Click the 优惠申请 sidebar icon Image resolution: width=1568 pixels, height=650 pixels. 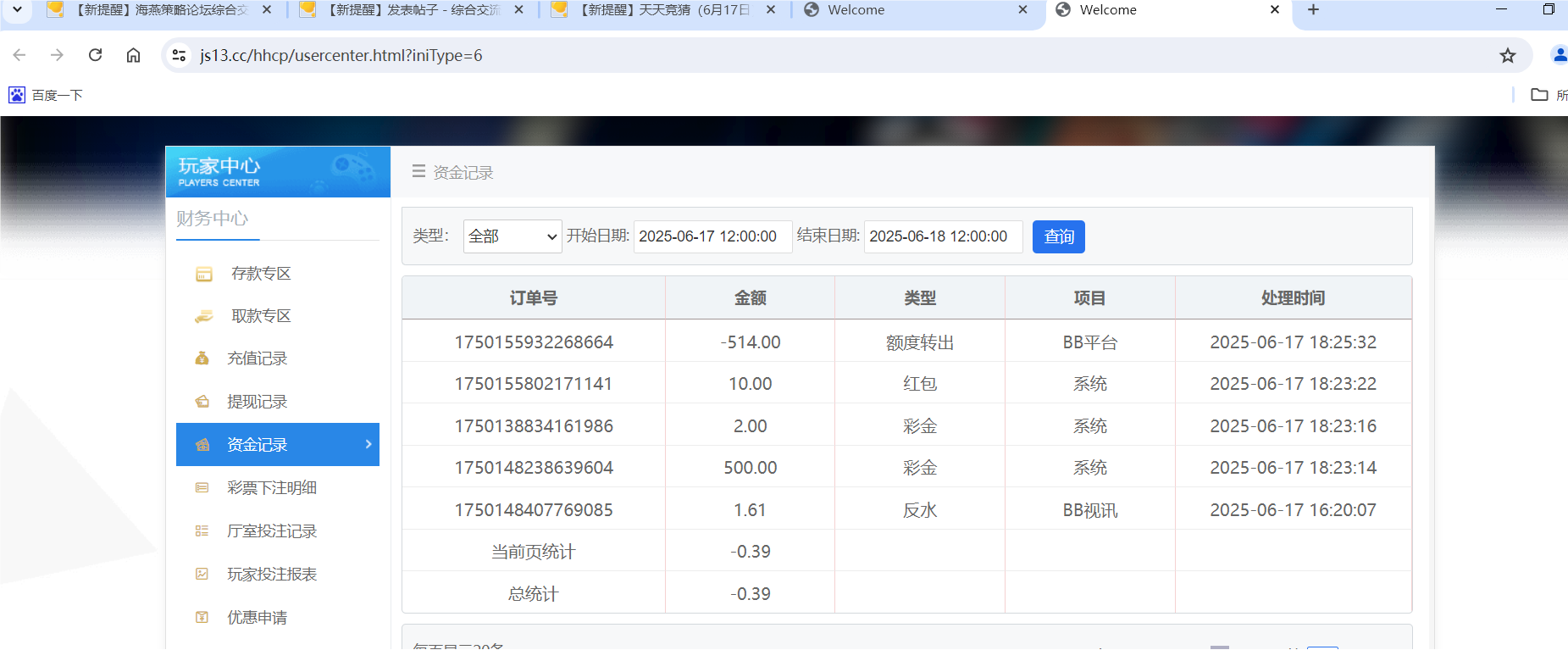coord(202,618)
